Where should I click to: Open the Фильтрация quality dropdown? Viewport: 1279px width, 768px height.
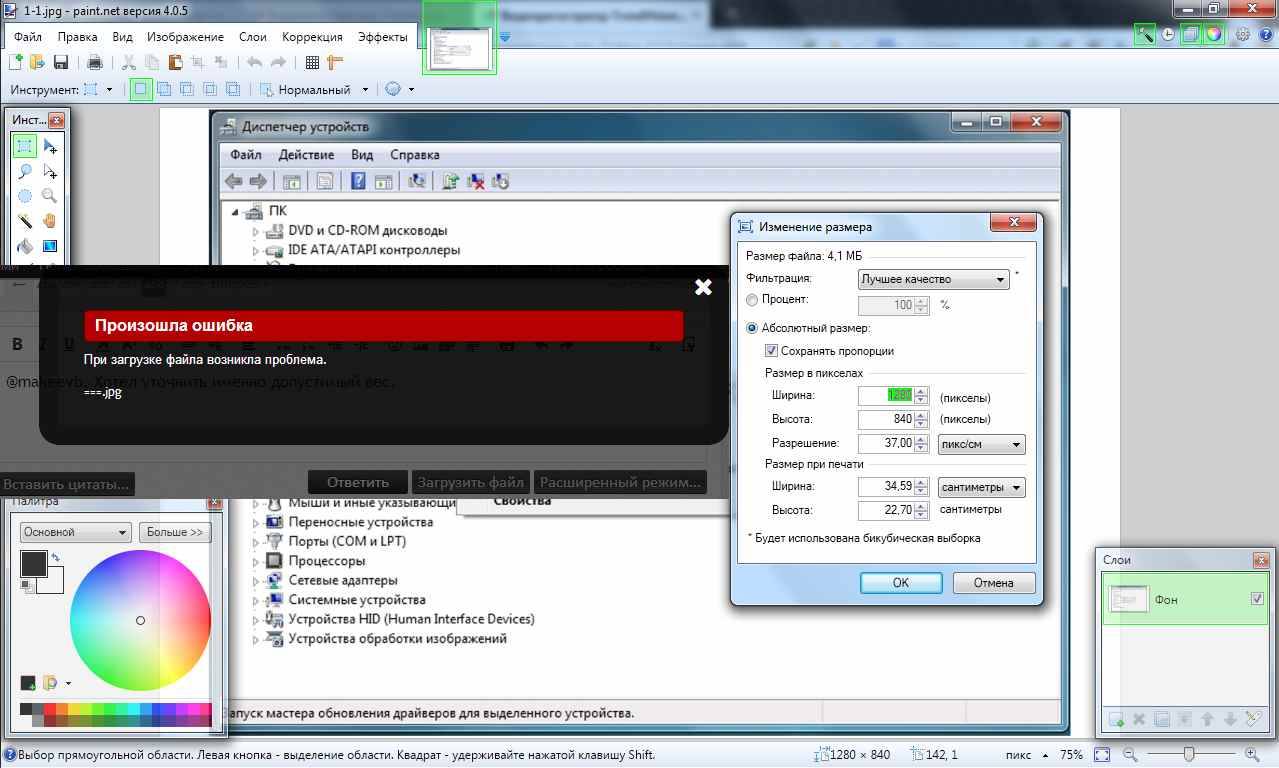[x=933, y=280]
